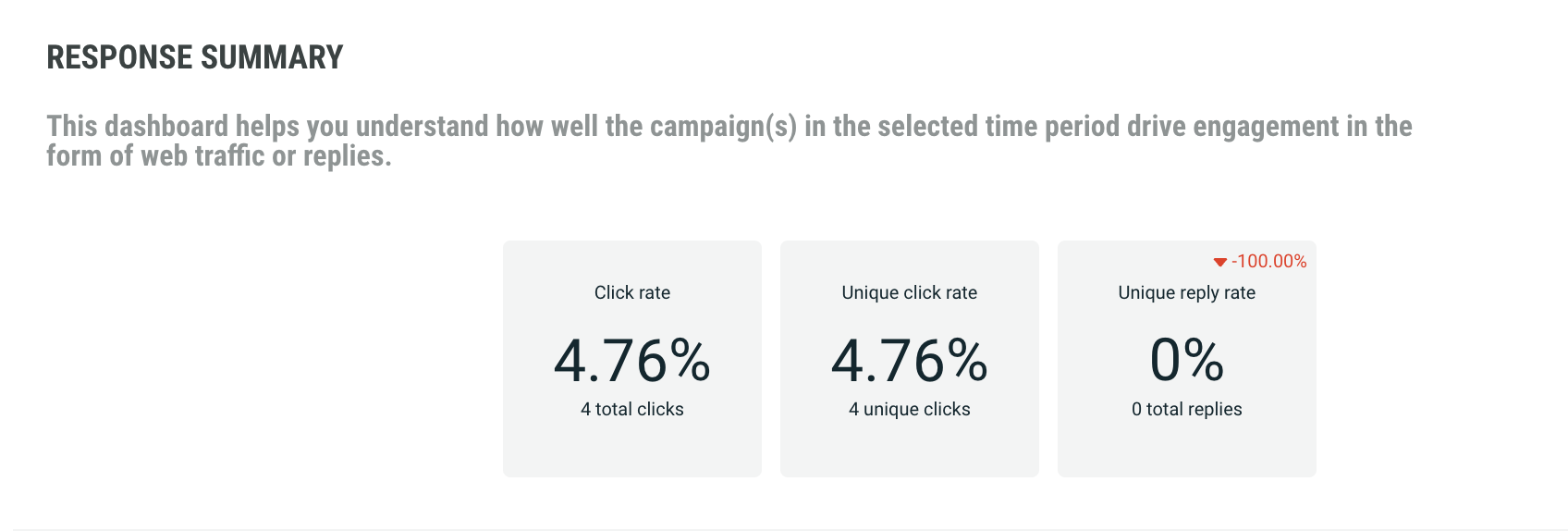Click the RESPONSE SUMMARY heading
The image size is (1568, 531).
pyautogui.click(x=195, y=57)
